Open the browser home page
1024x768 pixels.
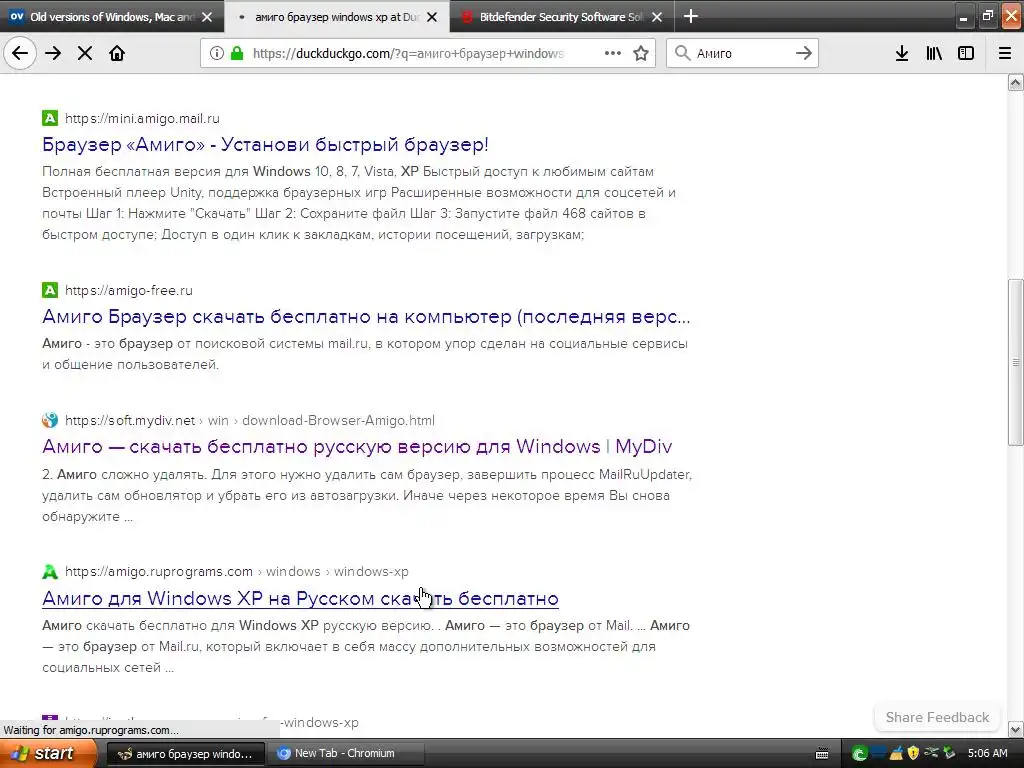[x=117, y=54]
